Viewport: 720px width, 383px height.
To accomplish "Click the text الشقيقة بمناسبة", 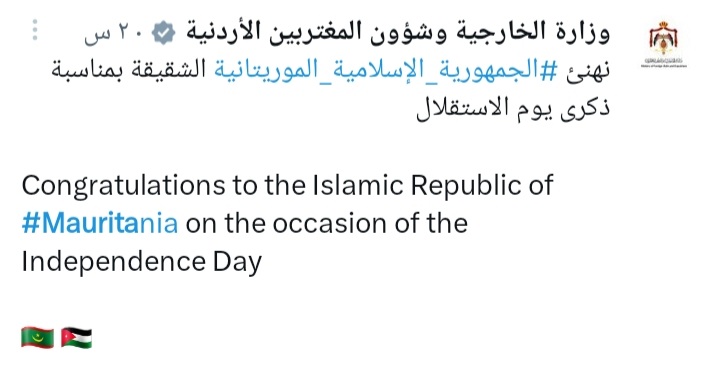I will 128,70.
